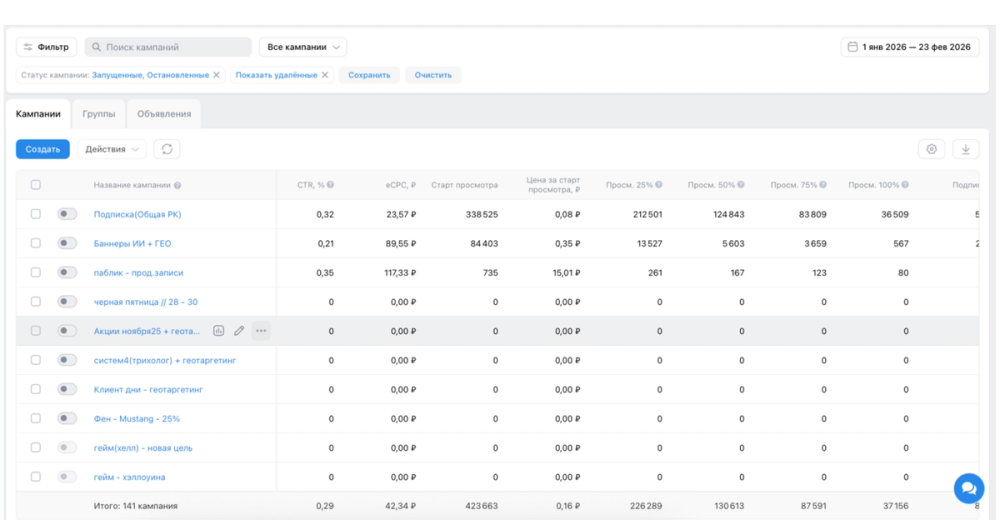1000x520 pixels.
Task: Click help icon next to Просм. 100% header
Action: 905,185
